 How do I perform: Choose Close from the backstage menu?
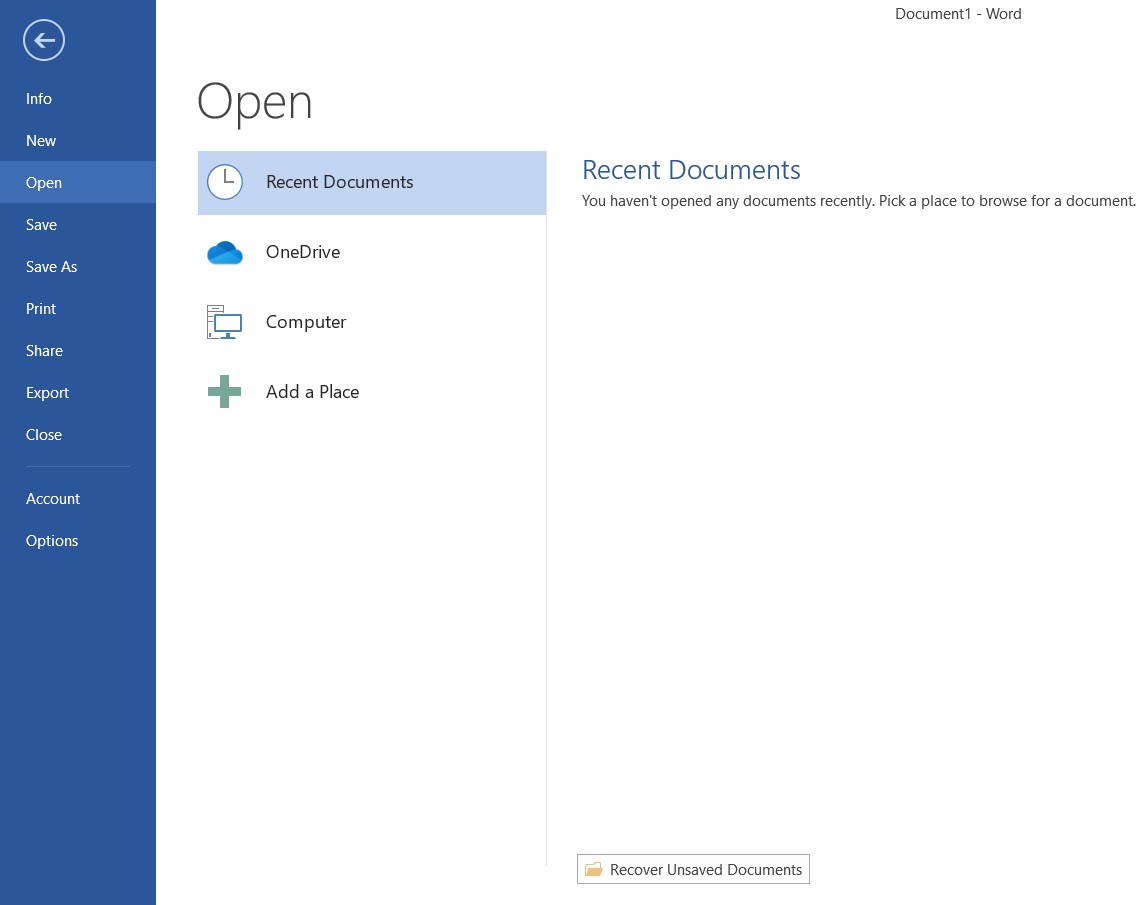[44, 435]
